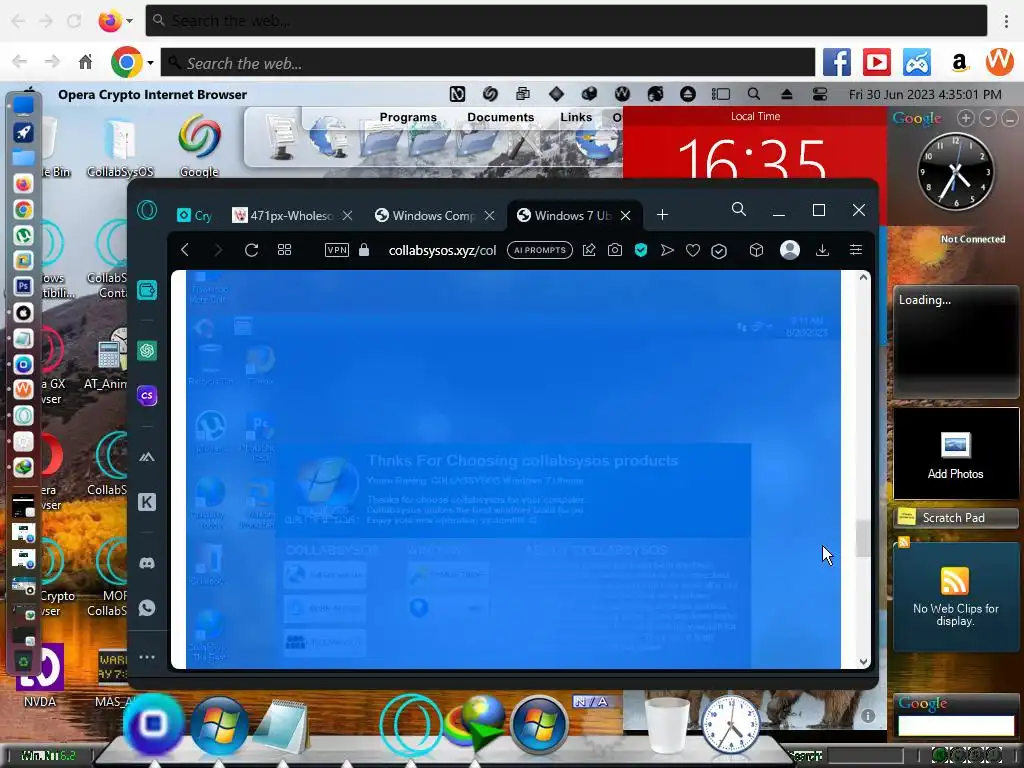This screenshot has height=768, width=1024.
Task: Click the collabsysos.xyz address bar
Action: pyautogui.click(x=442, y=250)
